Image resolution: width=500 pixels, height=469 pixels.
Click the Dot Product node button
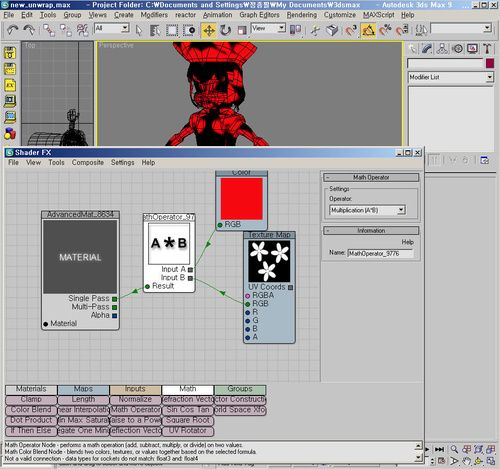(x=31, y=420)
